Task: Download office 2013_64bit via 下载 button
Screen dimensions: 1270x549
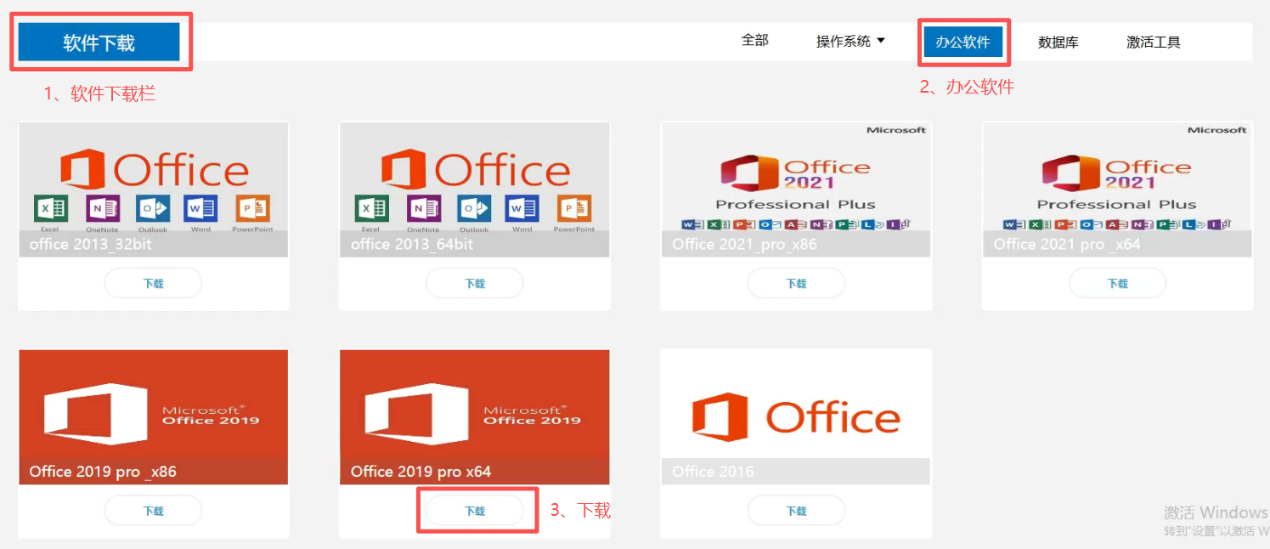Action: 474,283
